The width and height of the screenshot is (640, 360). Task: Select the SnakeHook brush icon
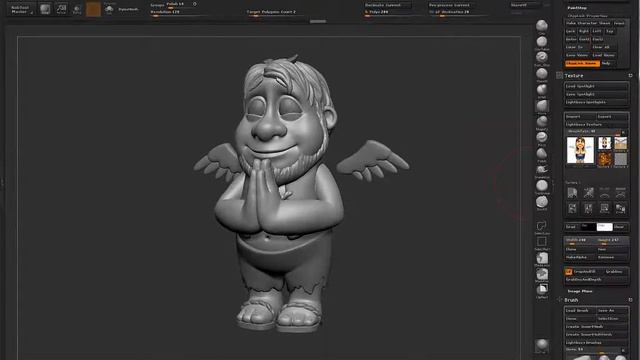click(542, 169)
